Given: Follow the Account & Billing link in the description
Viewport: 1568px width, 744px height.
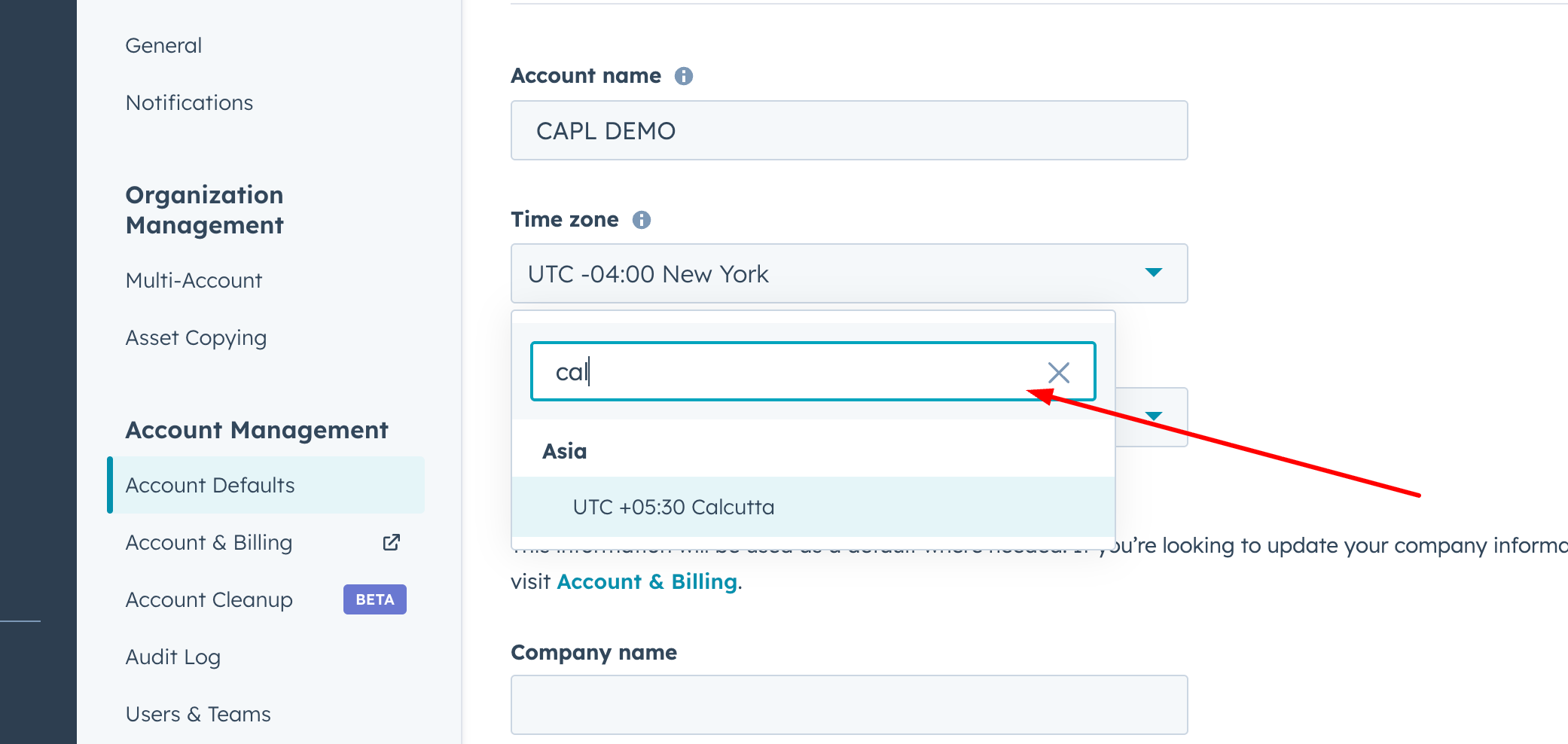Looking at the screenshot, I should [646, 581].
